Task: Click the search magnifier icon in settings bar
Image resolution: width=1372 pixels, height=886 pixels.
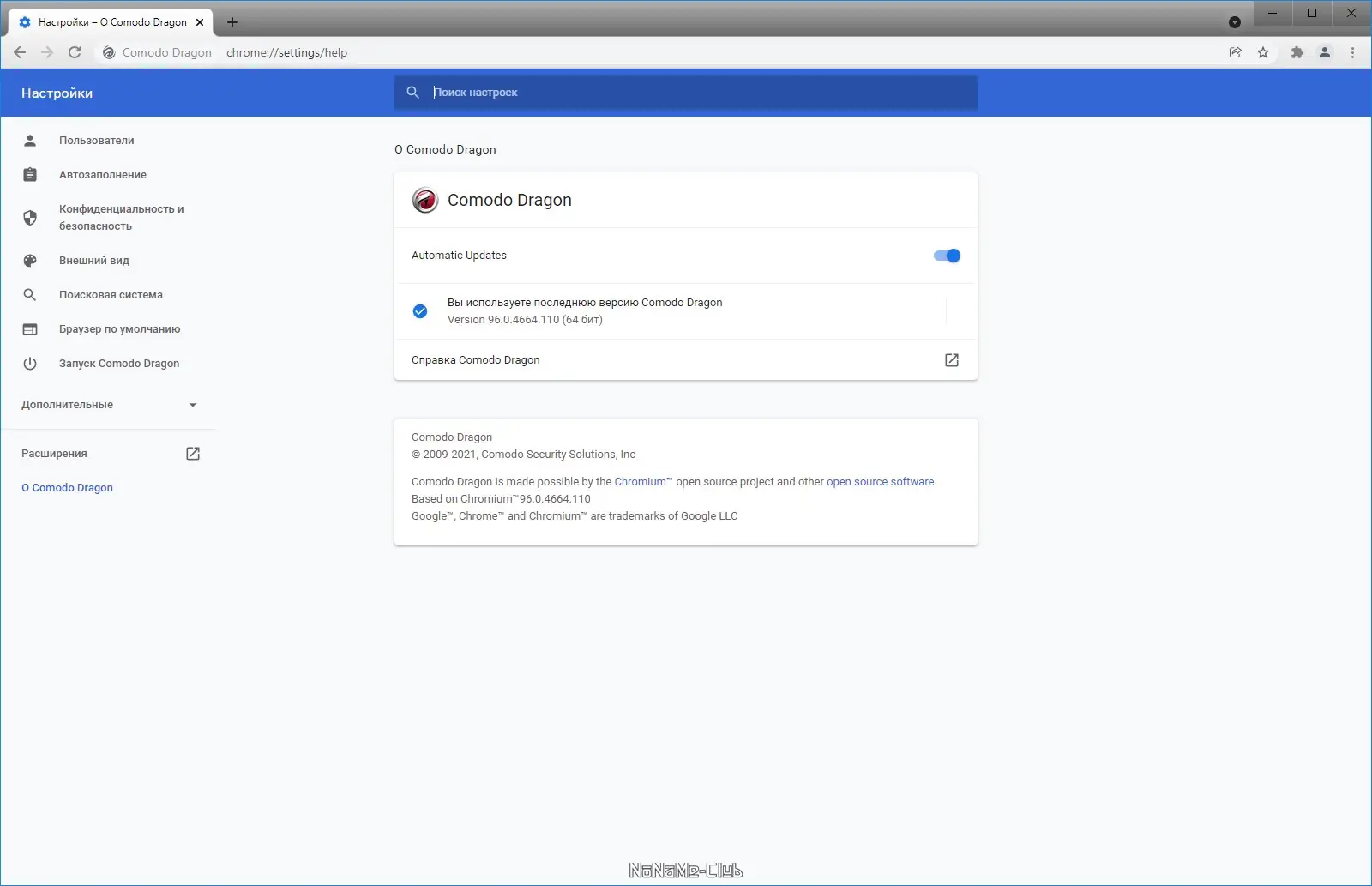Action: pyautogui.click(x=413, y=92)
